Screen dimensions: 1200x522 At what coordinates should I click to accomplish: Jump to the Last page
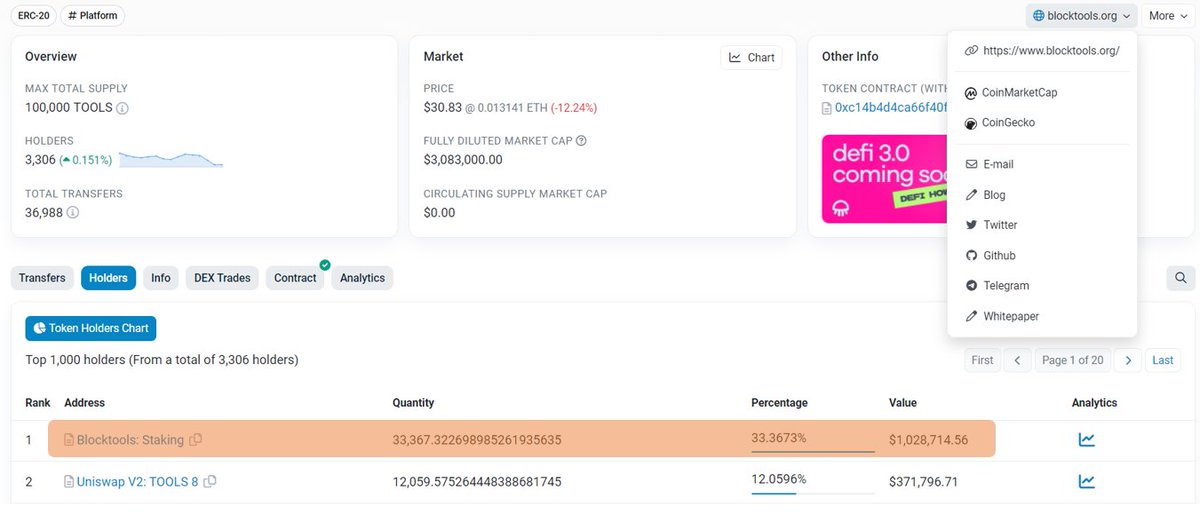pos(1162,360)
